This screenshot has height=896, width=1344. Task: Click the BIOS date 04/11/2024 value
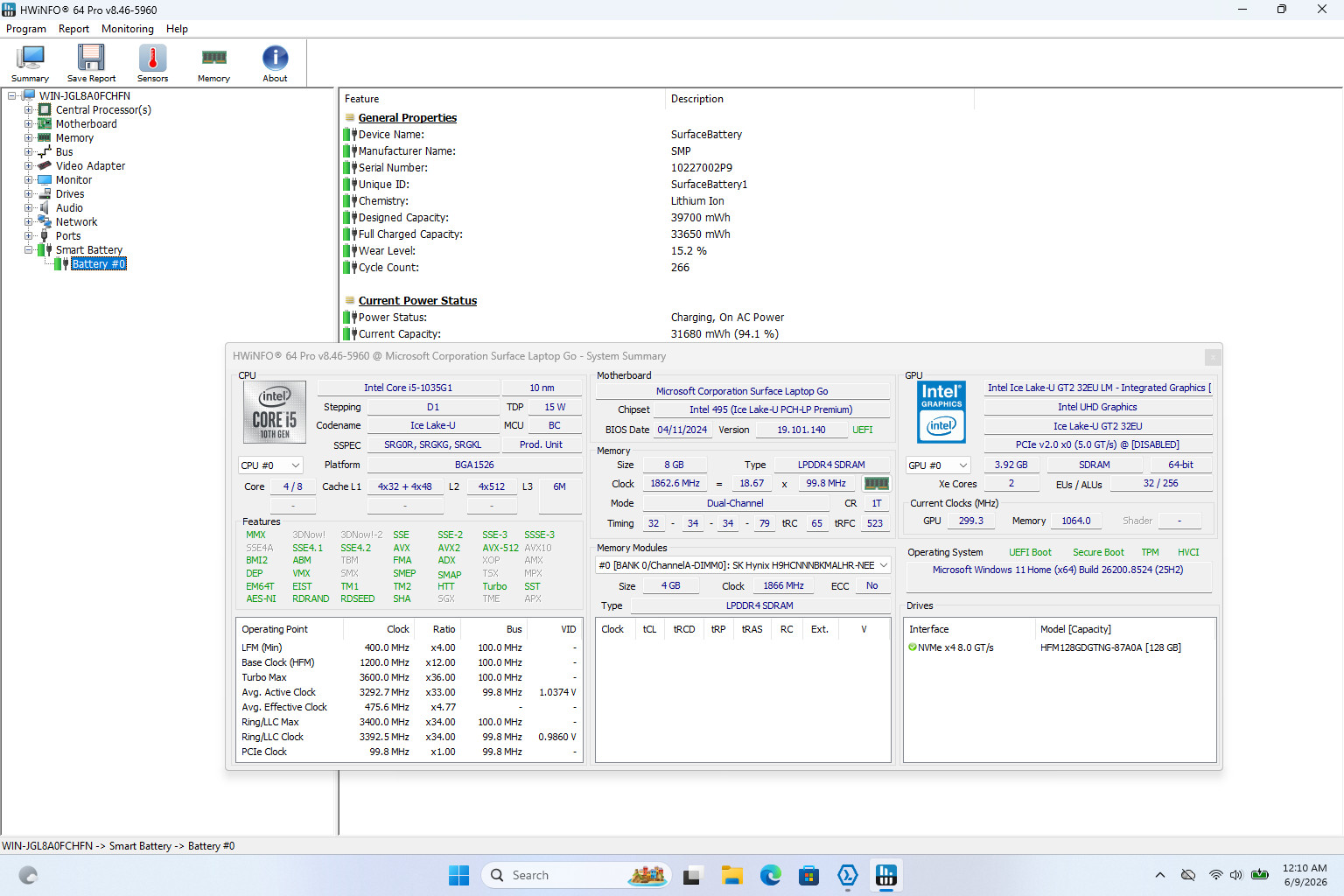[682, 430]
